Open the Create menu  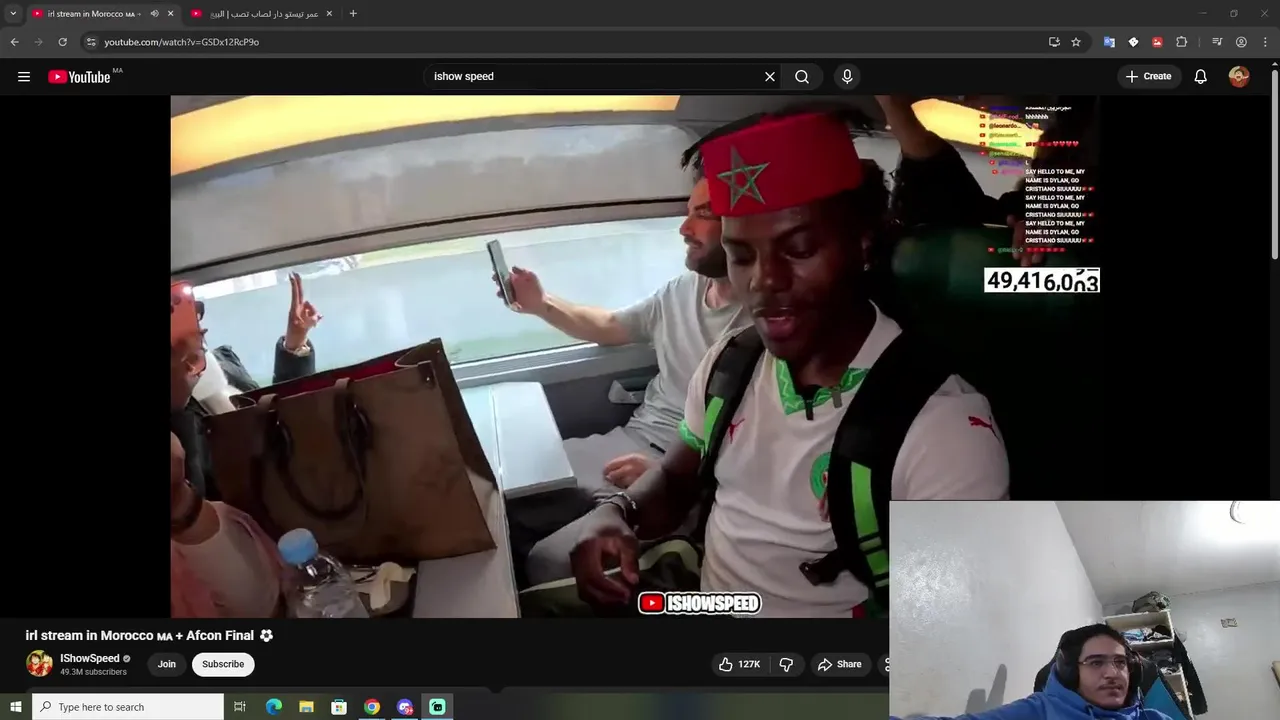[x=1148, y=77]
